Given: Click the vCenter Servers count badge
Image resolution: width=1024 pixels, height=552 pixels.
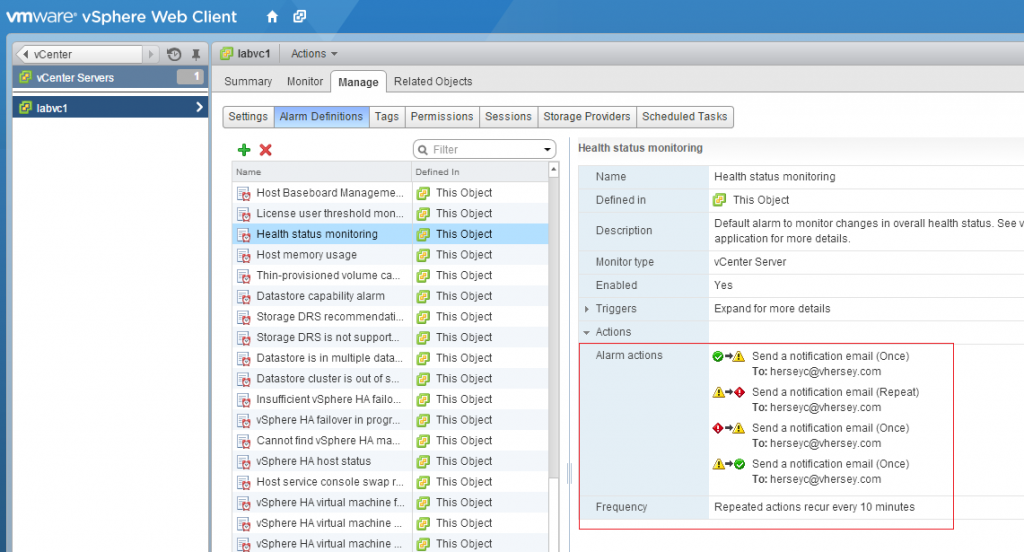Looking at the screenshot, I should (190, 77).
